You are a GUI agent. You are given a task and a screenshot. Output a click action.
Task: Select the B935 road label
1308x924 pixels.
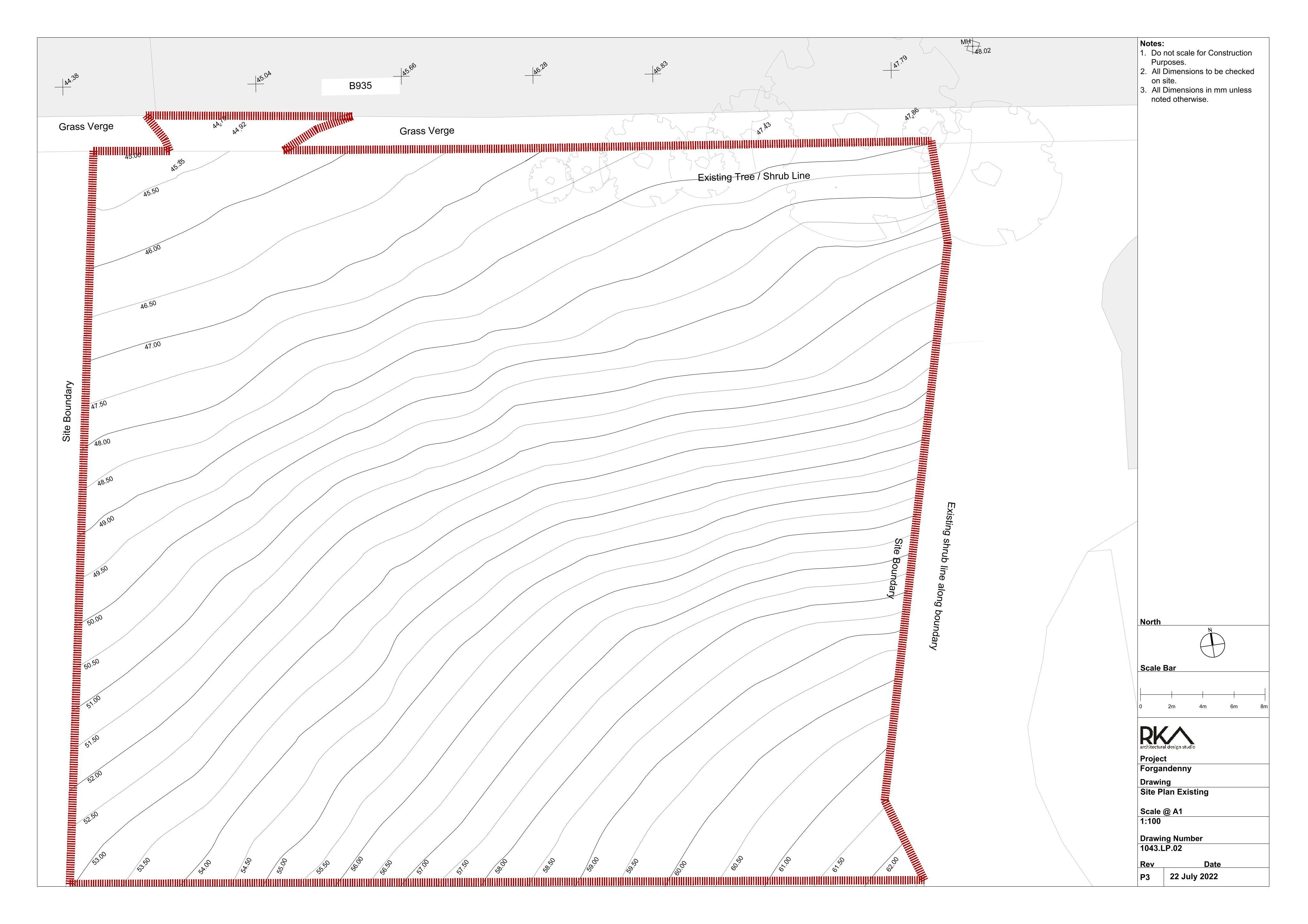[360, 86]
